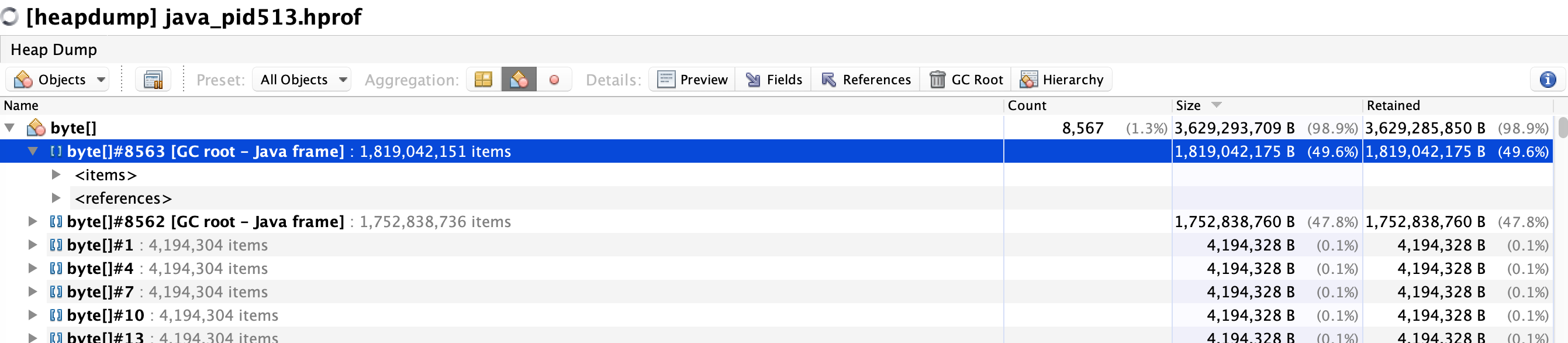Click the Heap Dump tab label
1568x343 pixels.
[x=54, y=49]
